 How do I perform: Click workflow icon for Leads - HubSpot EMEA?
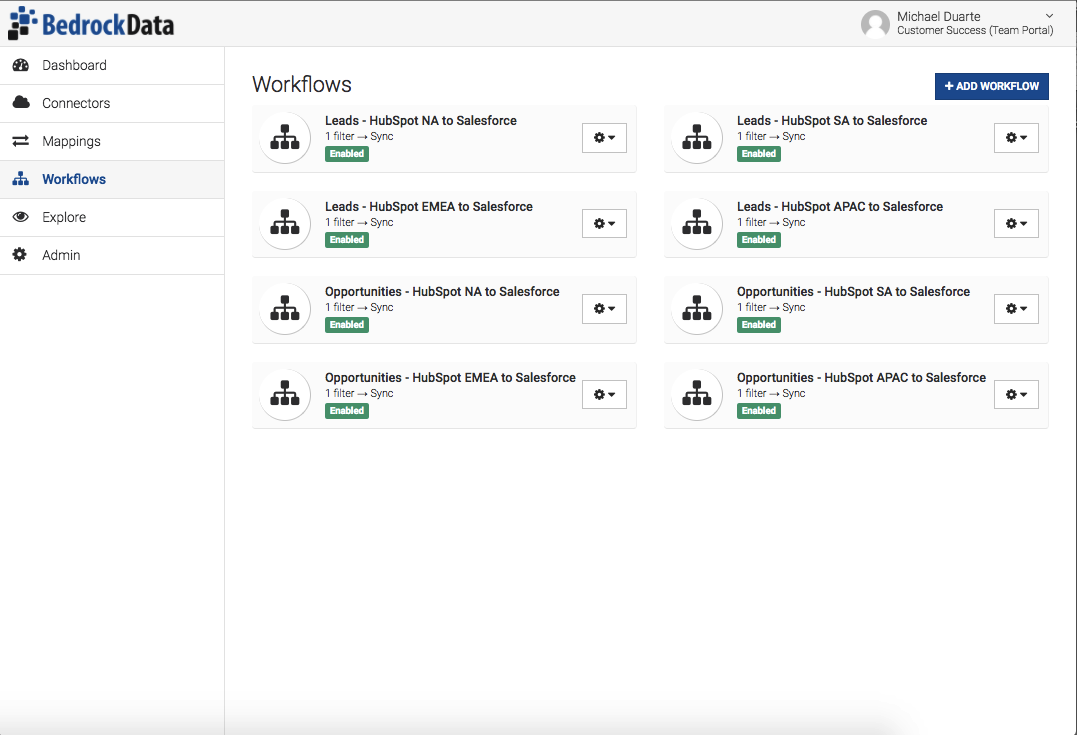pyautogui.click(x=285, y=223)
